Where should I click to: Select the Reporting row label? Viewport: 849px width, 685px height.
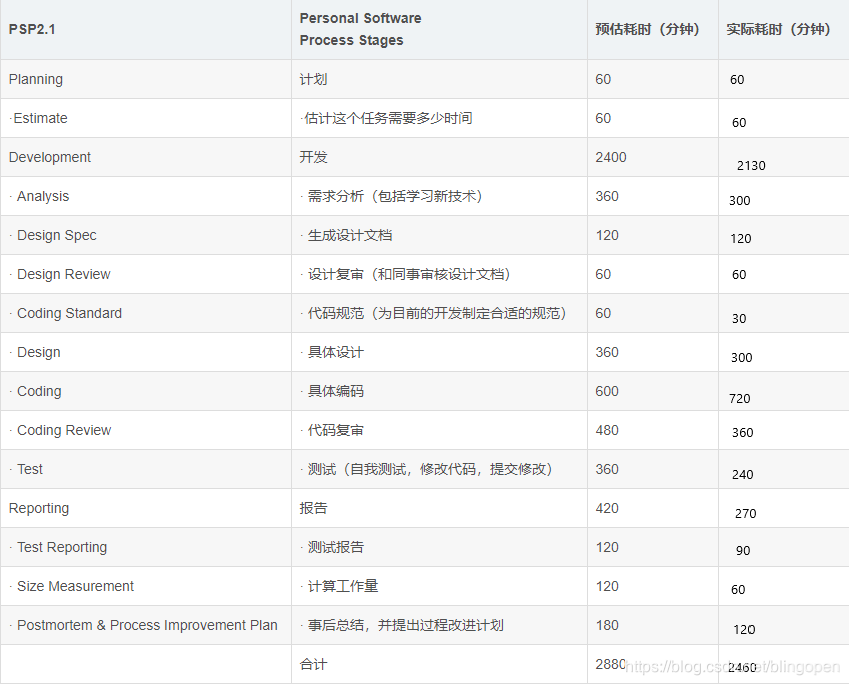click(39, 508)
